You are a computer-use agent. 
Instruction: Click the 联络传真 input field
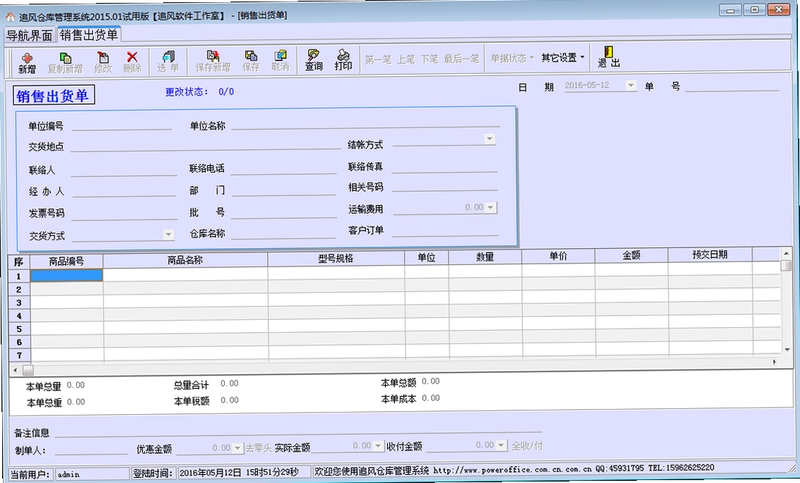444,166
